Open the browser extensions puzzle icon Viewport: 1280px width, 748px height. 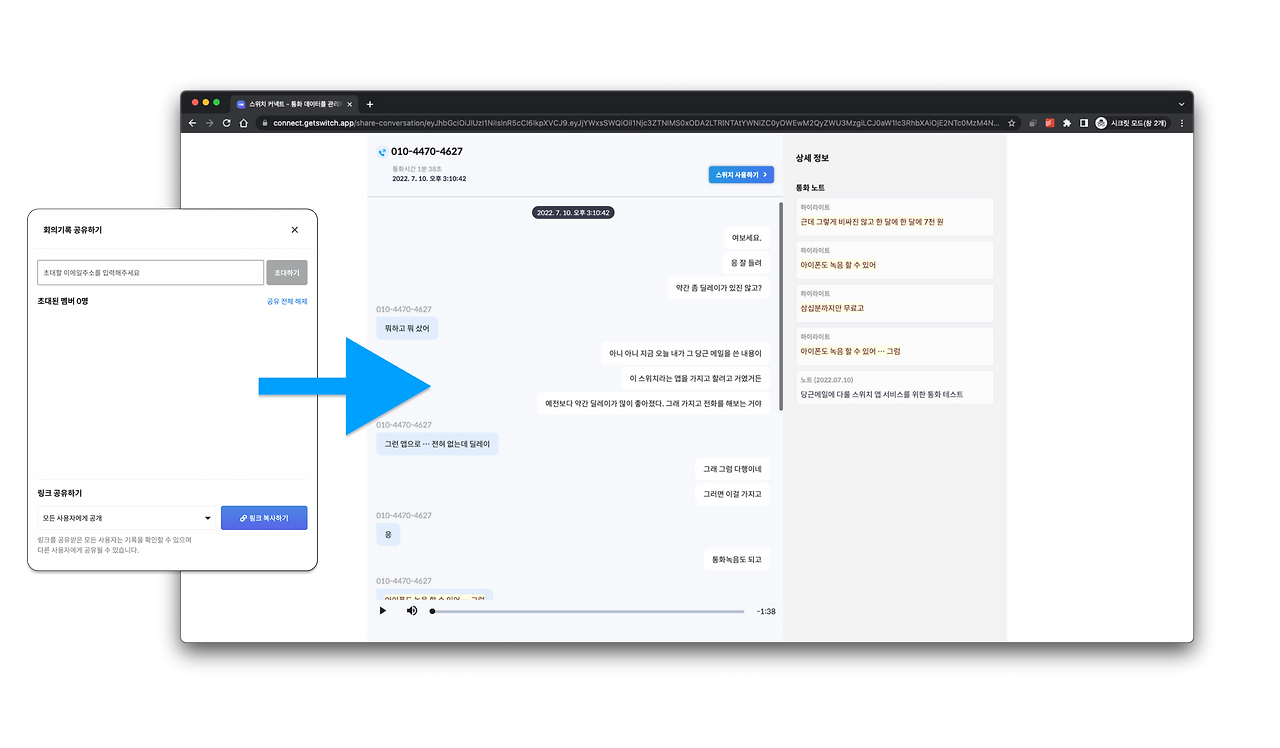click(1067, 123)
